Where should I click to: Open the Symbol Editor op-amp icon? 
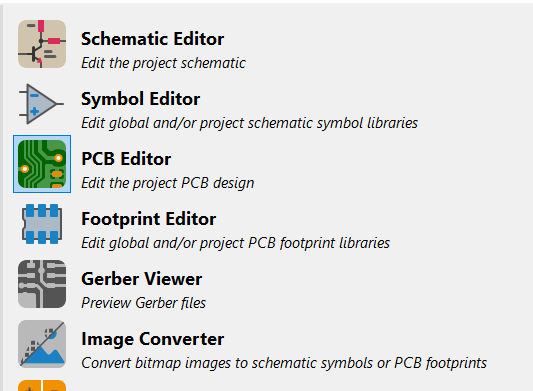point(42,104)
